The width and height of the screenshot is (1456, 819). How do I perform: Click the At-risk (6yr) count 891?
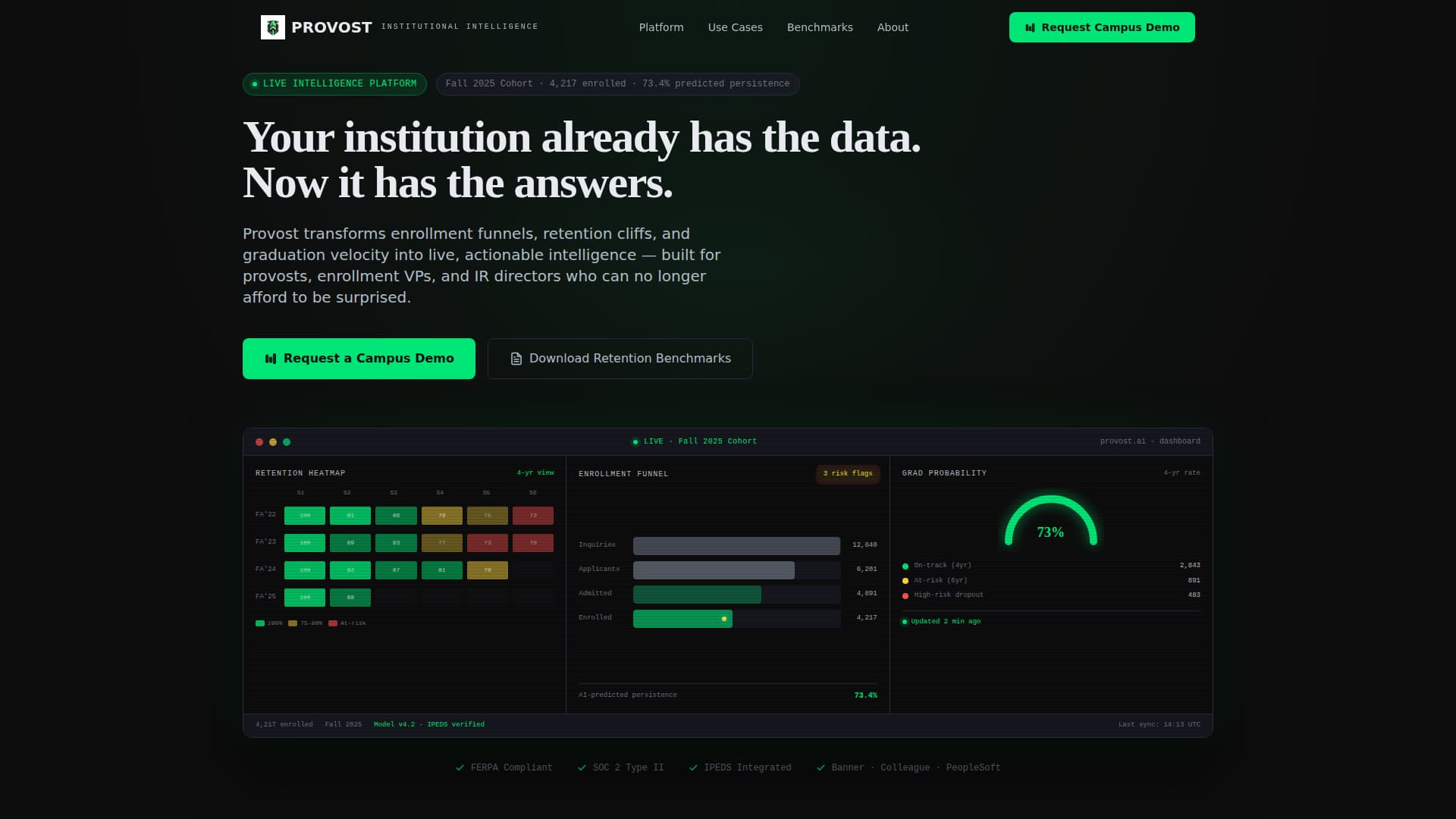click(1194, 581)
